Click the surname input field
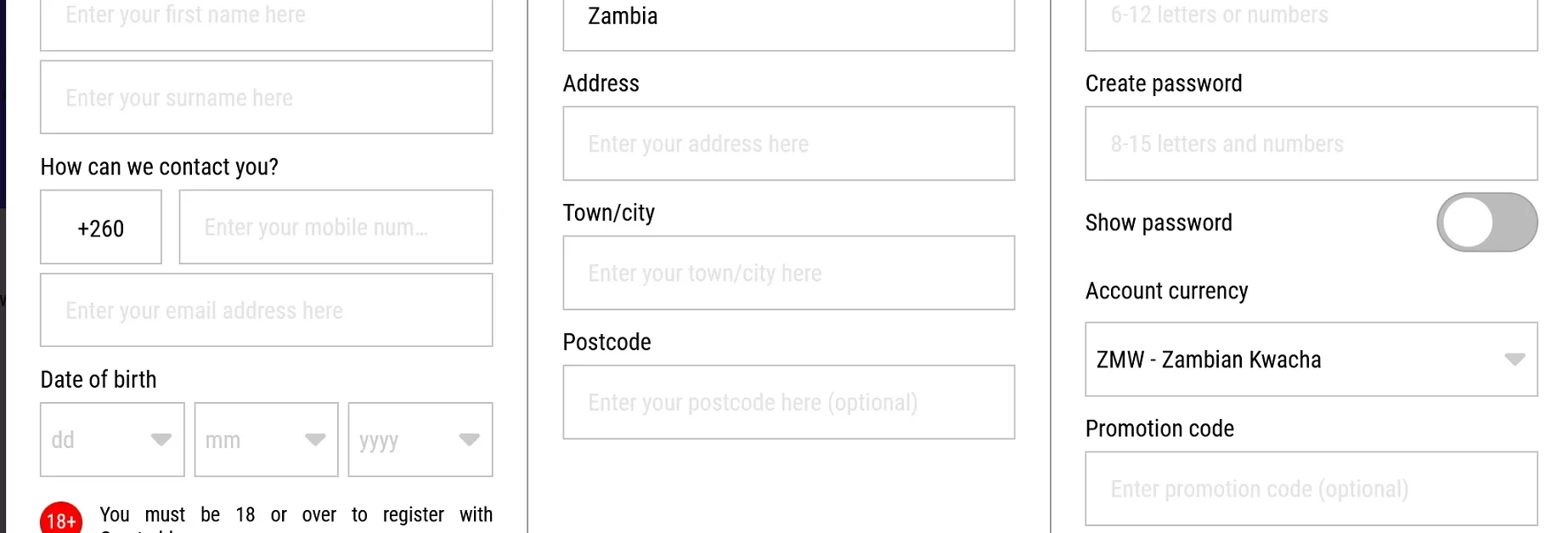Screen dimensions: 1568x533 coord(266,97)
